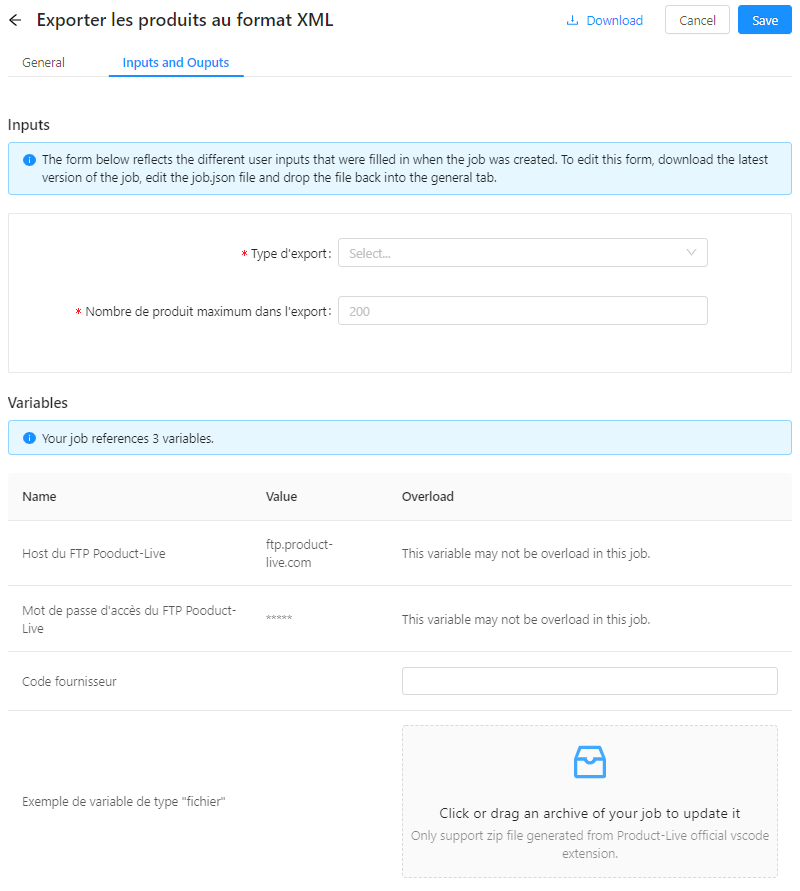This screenshot has height=891, width=800.
Task: Click the Download button with tray icon
Action: pyautogui.click(x=604, y=20)
